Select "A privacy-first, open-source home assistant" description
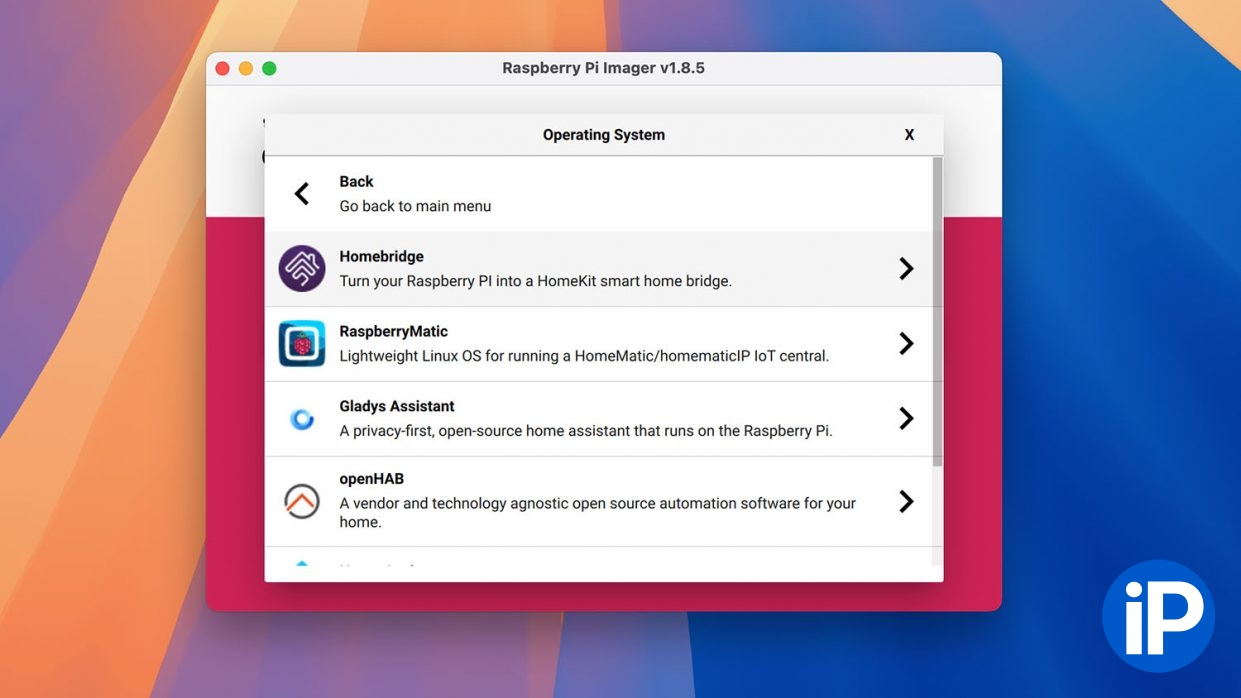This screenshot has height=698, width=1241. tap(586, 431)
